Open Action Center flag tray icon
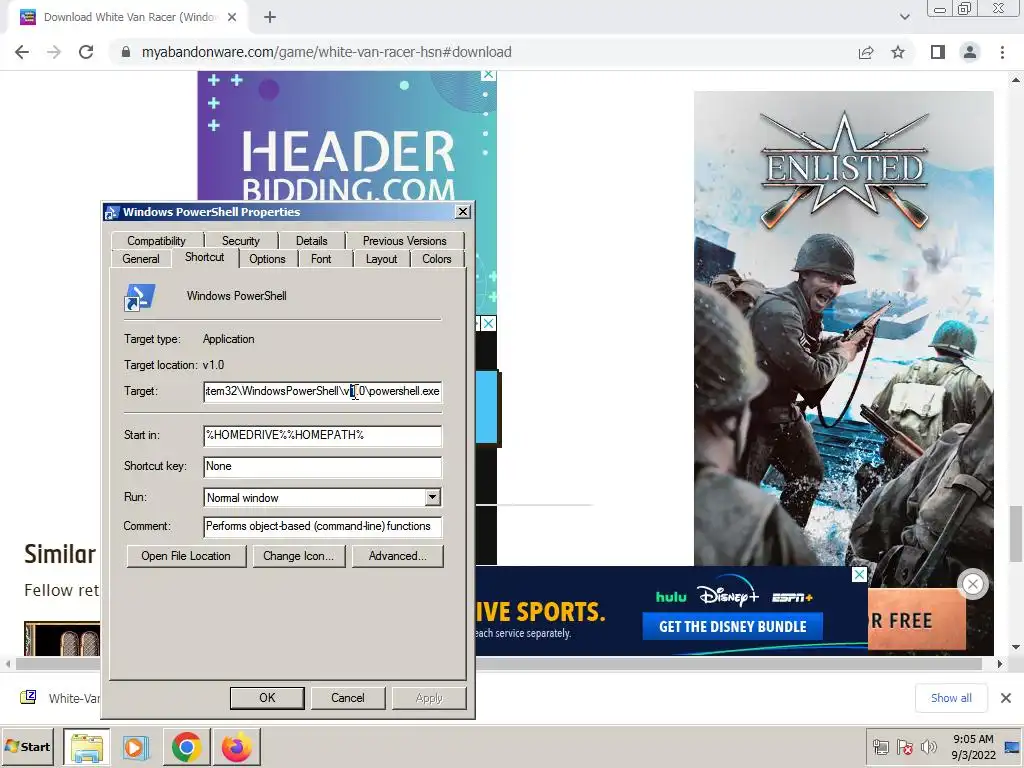 [904, 747]
